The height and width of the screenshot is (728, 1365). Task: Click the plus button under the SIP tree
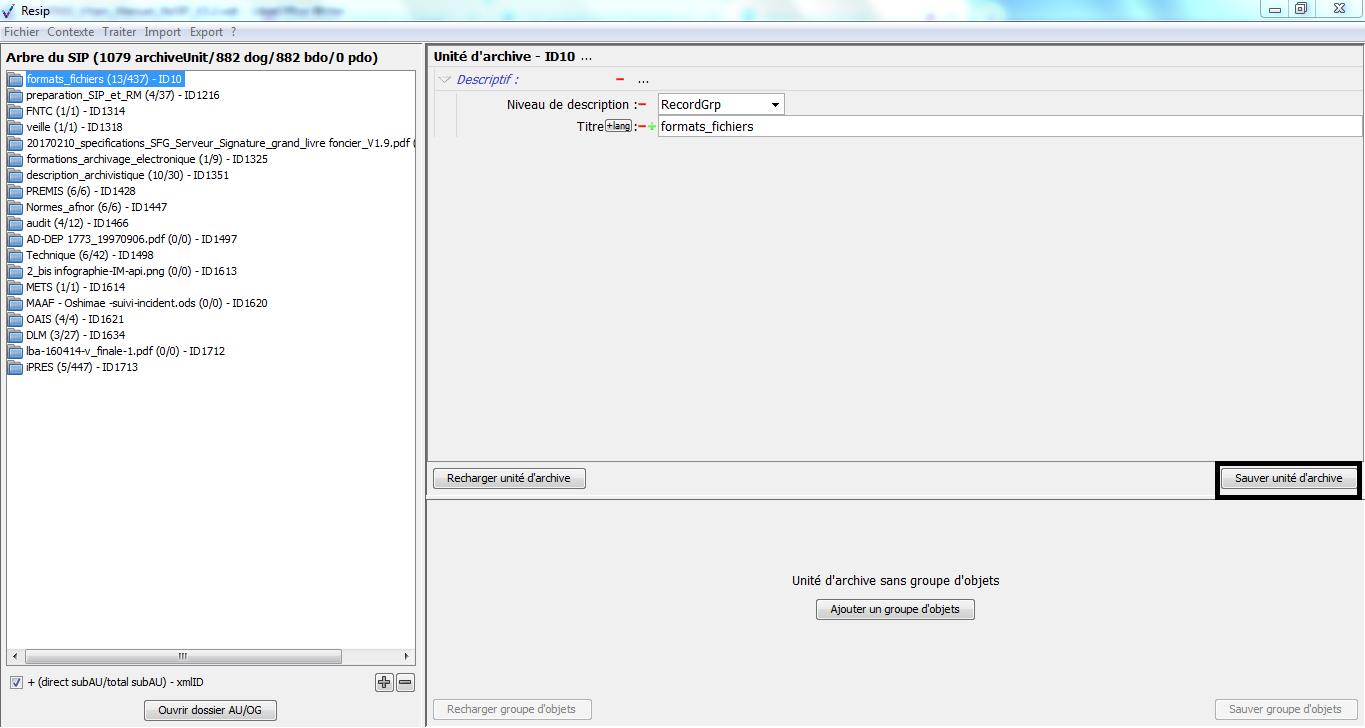(x=384, y=683)
